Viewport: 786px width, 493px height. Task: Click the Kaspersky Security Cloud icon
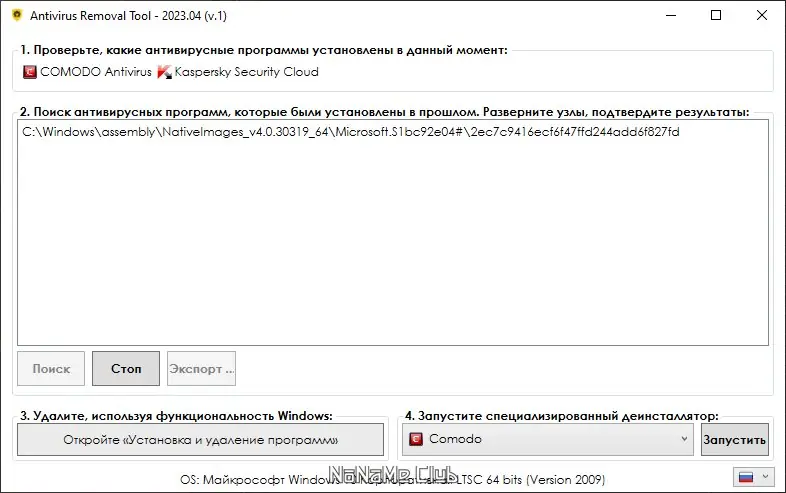coord(164,72)
